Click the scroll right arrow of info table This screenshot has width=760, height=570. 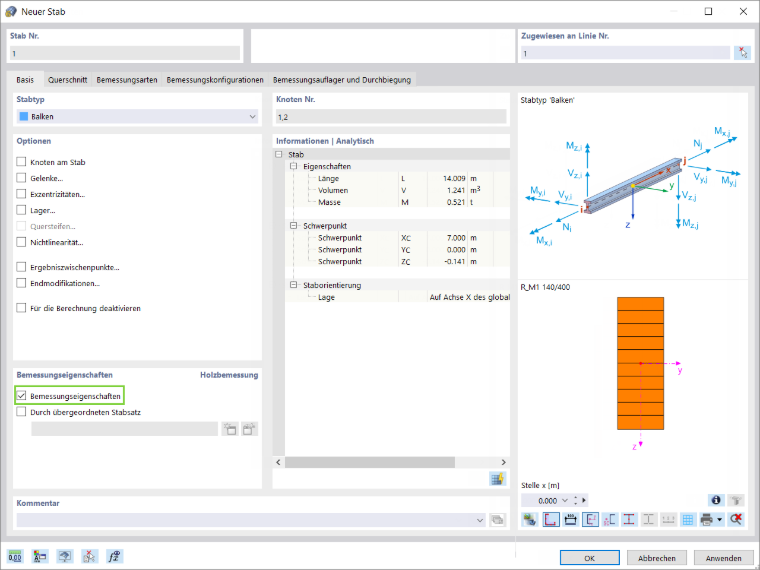tap(503, 462)
